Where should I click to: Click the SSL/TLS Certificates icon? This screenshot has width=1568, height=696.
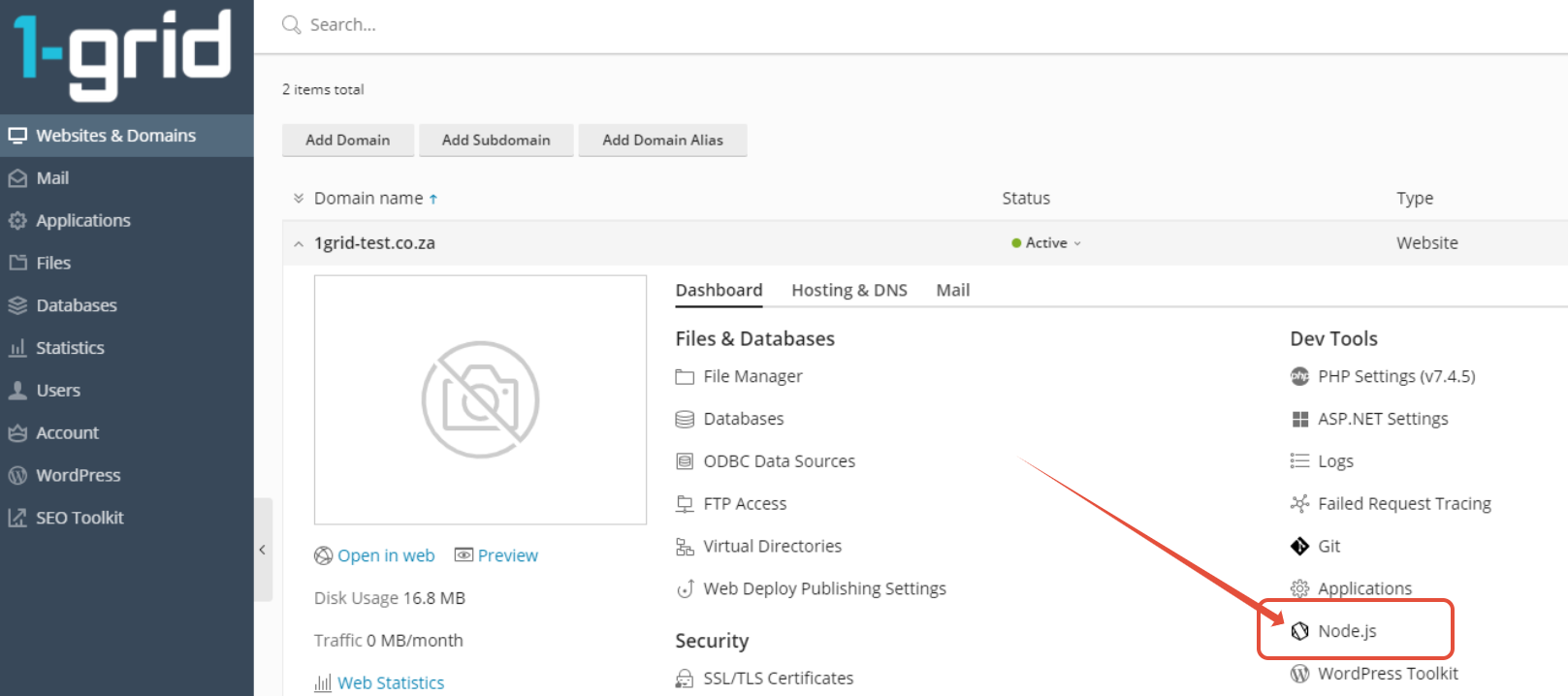685,679
